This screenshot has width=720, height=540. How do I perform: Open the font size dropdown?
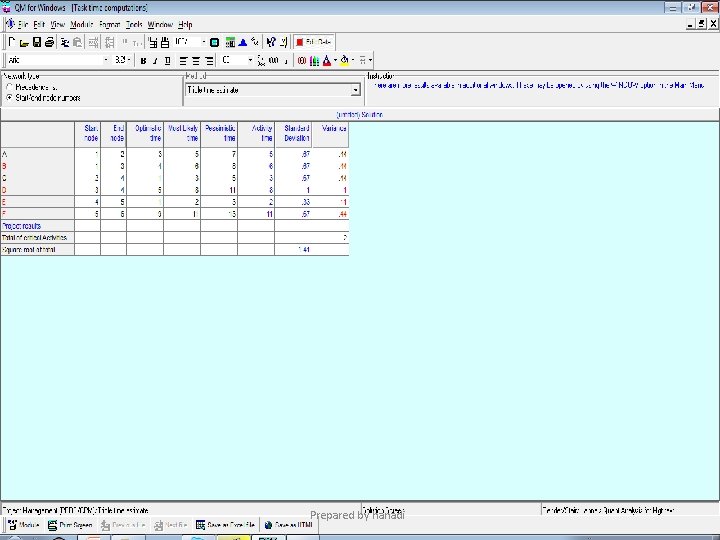tap(129, 60)
